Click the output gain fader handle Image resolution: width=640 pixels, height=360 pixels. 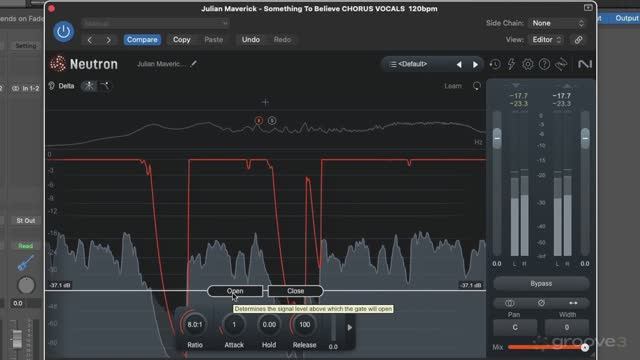click(x=585, y=138)
